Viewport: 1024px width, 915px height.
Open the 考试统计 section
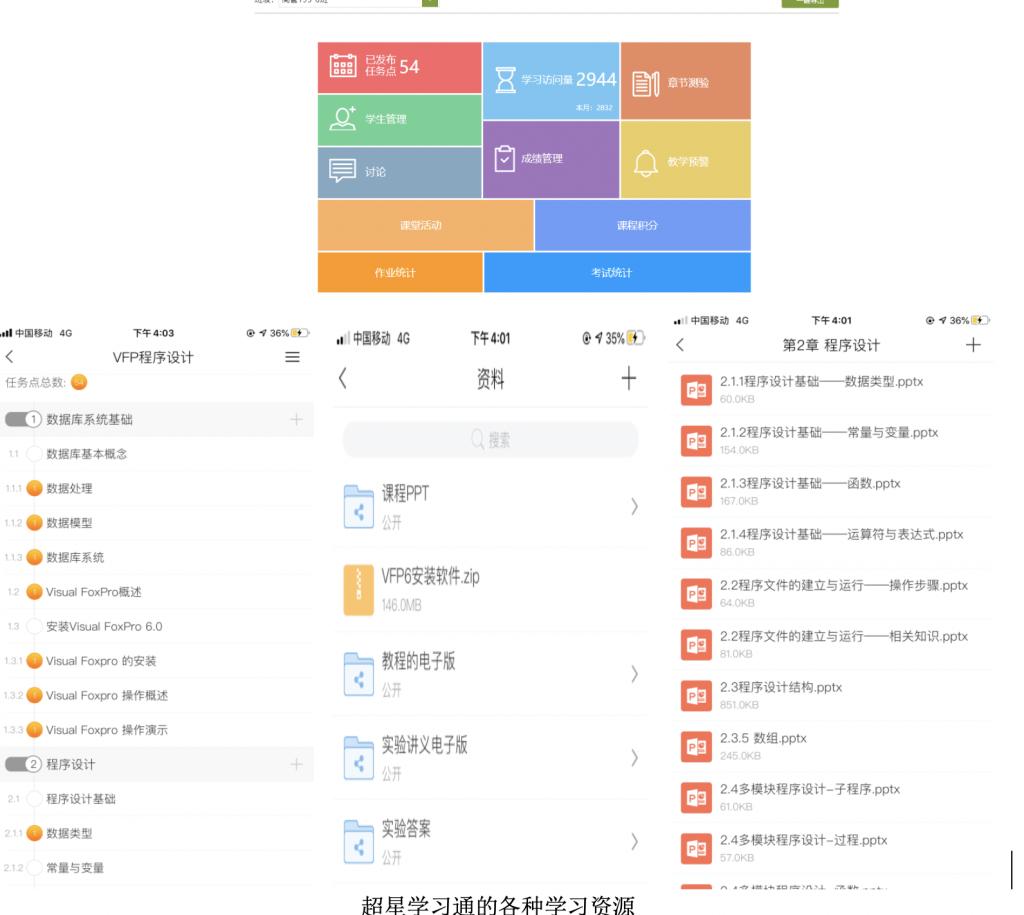tap(616, 273)
